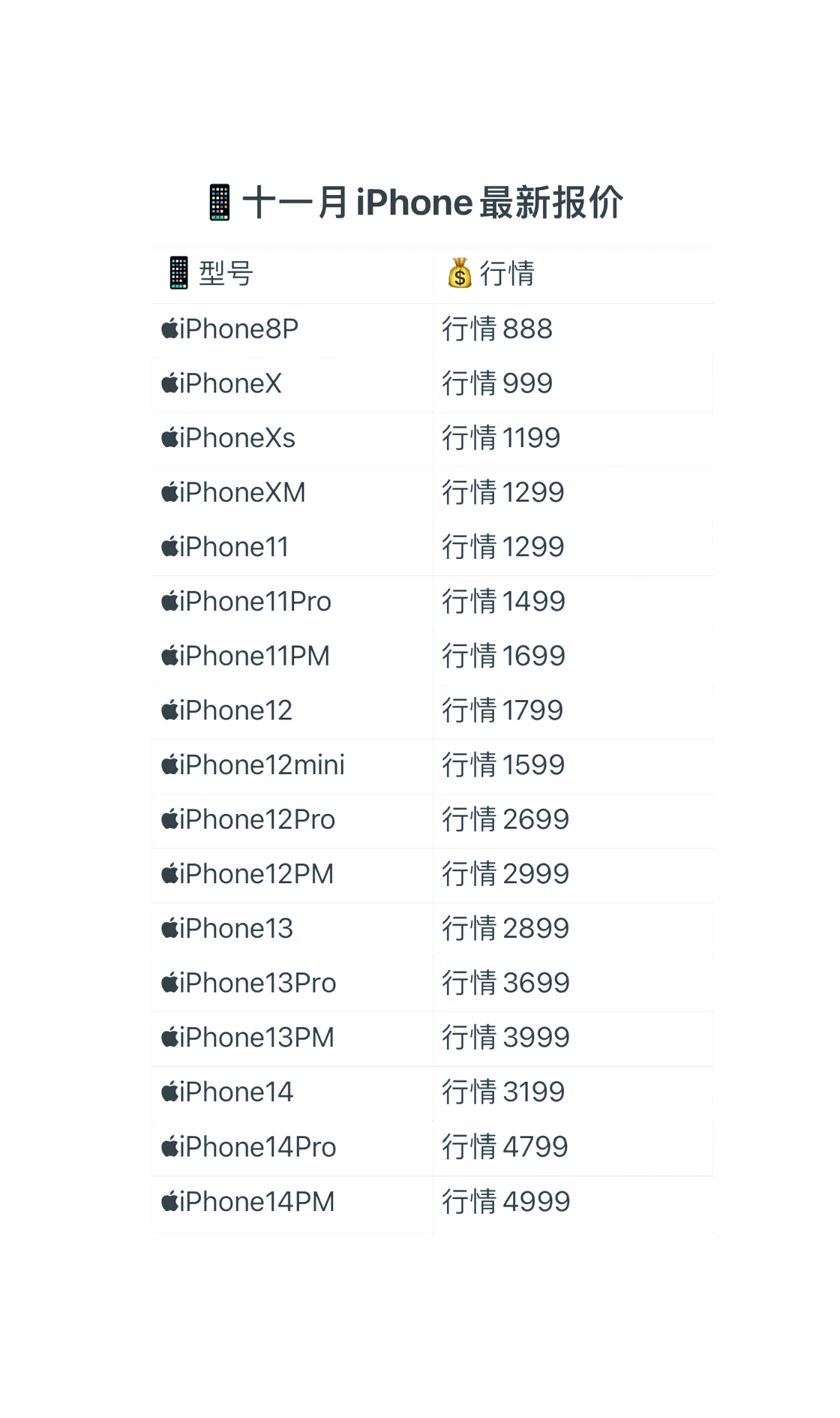
Task: Click the Apple logo before iPhoneXM
Action: pyautogui.click(x=169, y=492)
